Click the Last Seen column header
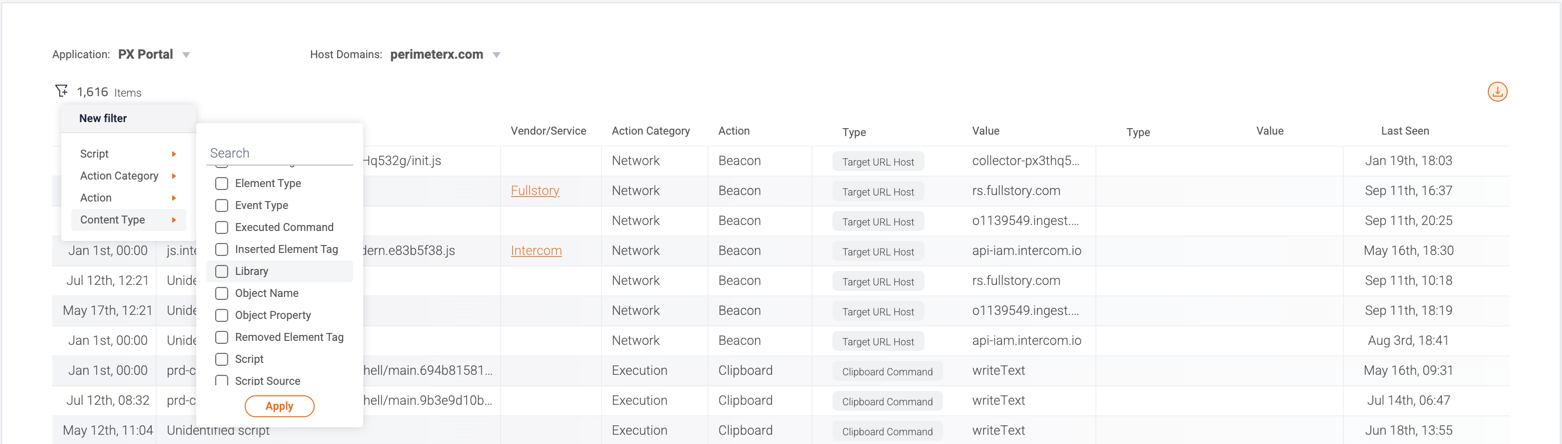The width and height of the screenshot is (1562, 444). click(1405, 131)
